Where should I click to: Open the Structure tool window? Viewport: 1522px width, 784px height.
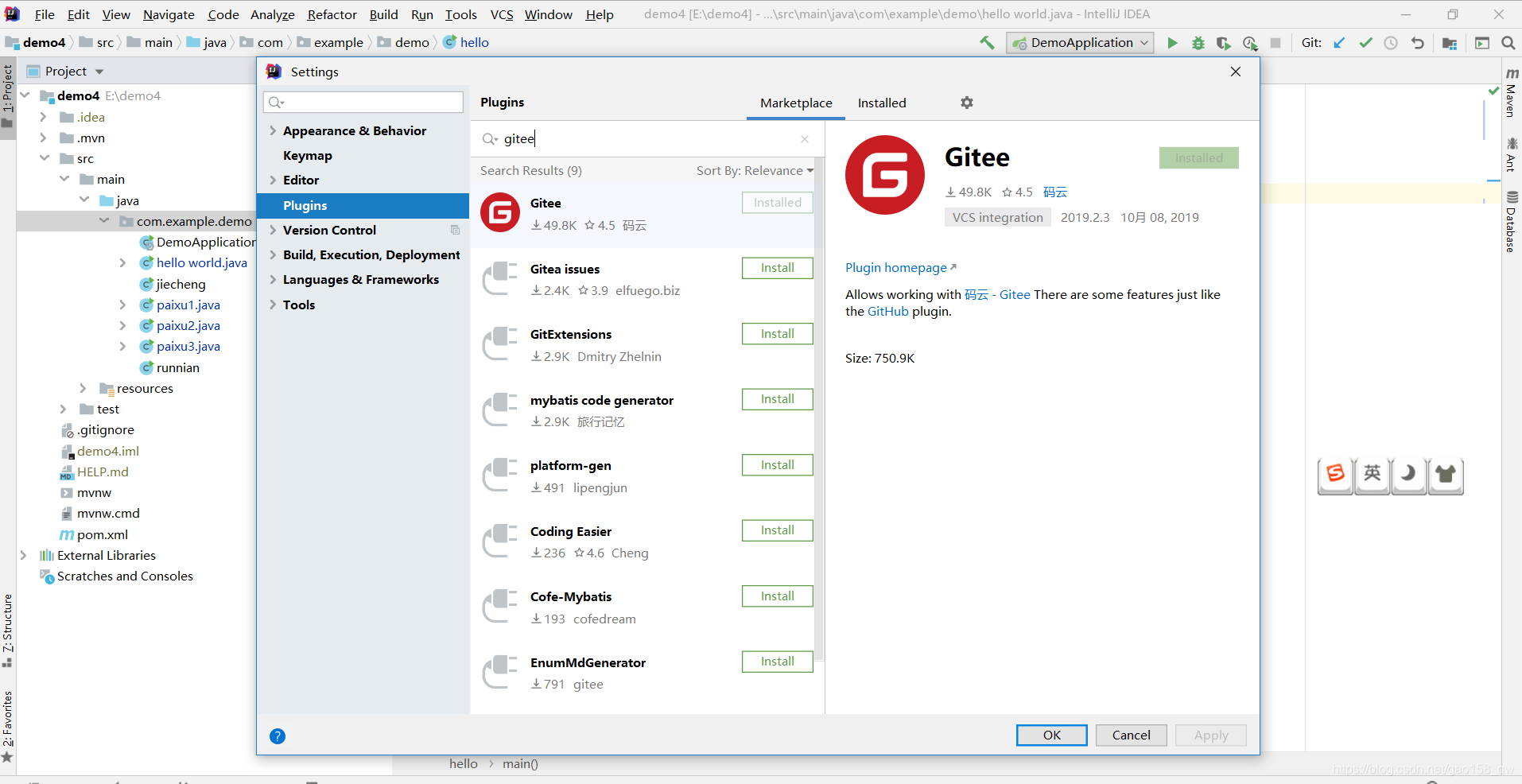[x=7, y=630]
